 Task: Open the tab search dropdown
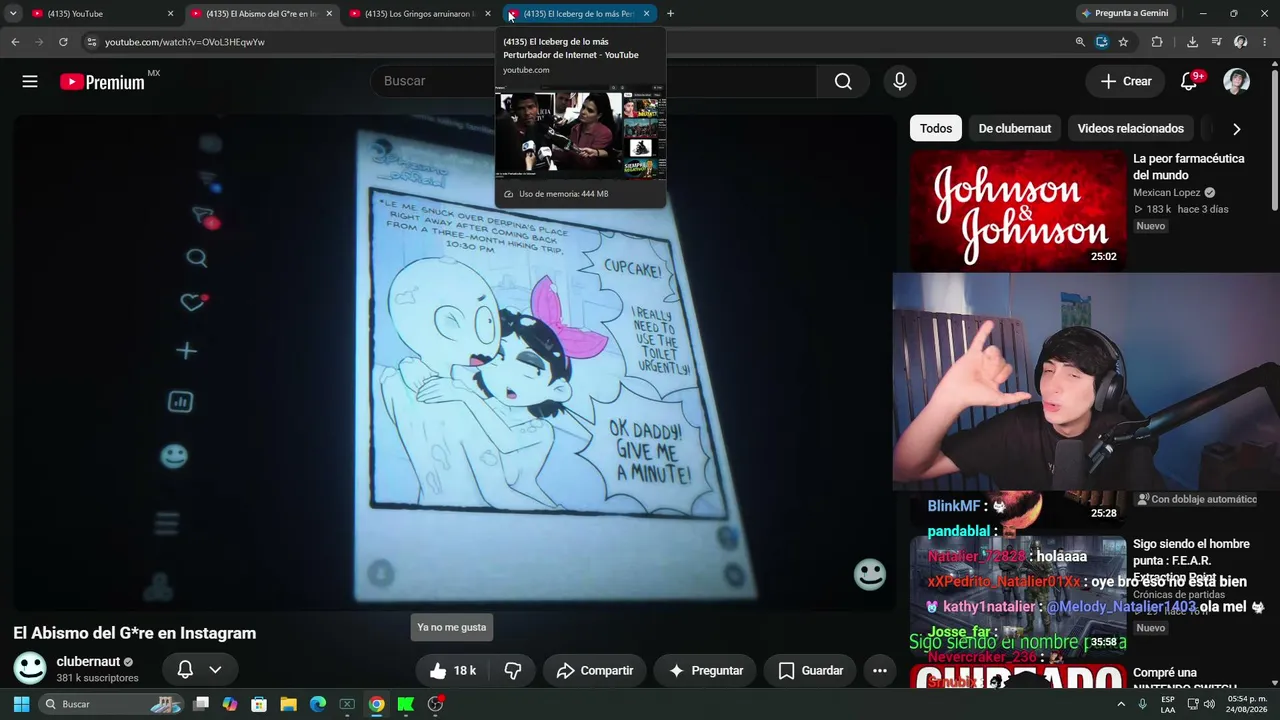coord(13,14)
